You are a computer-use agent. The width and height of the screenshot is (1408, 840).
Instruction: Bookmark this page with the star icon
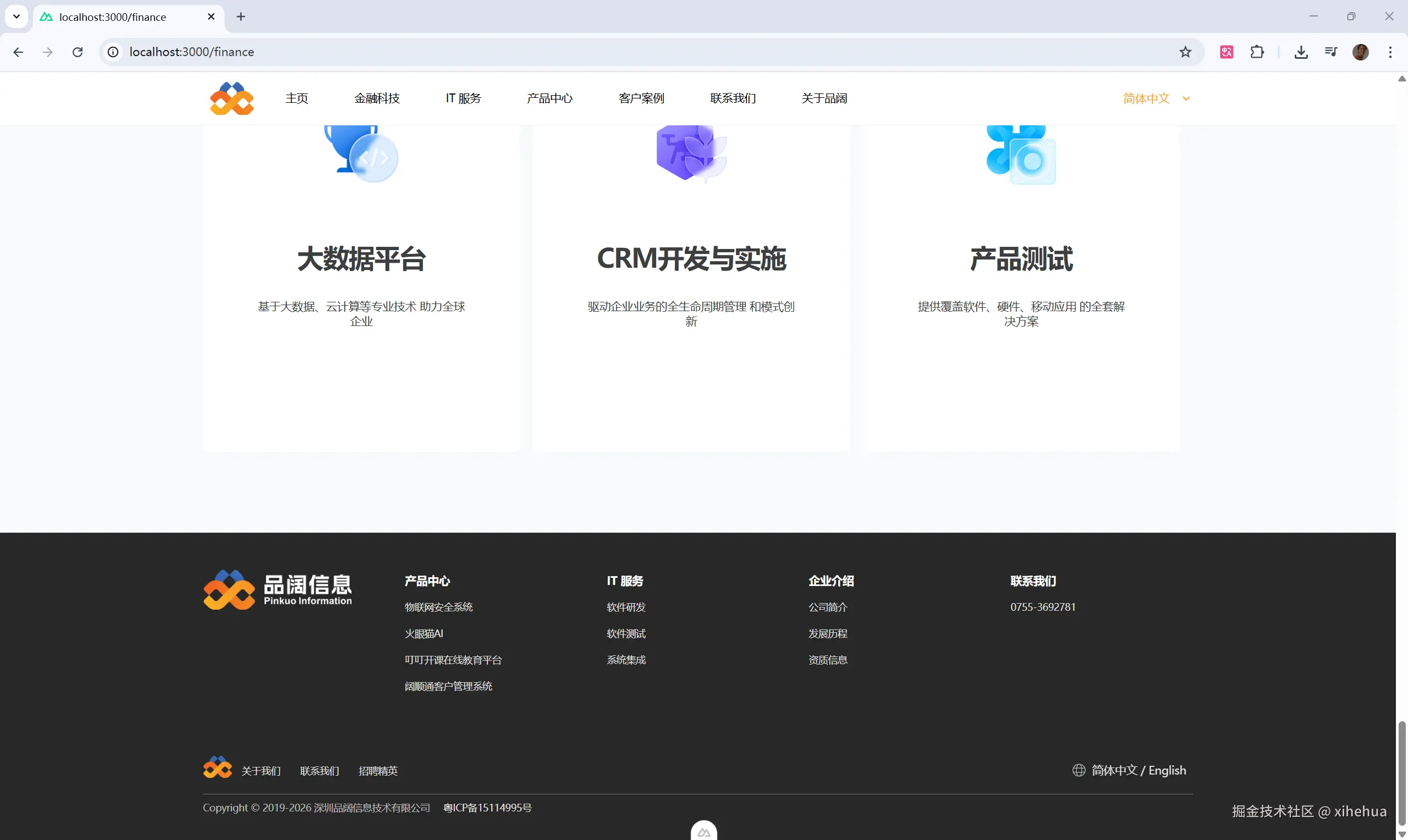coord(1185,52)
